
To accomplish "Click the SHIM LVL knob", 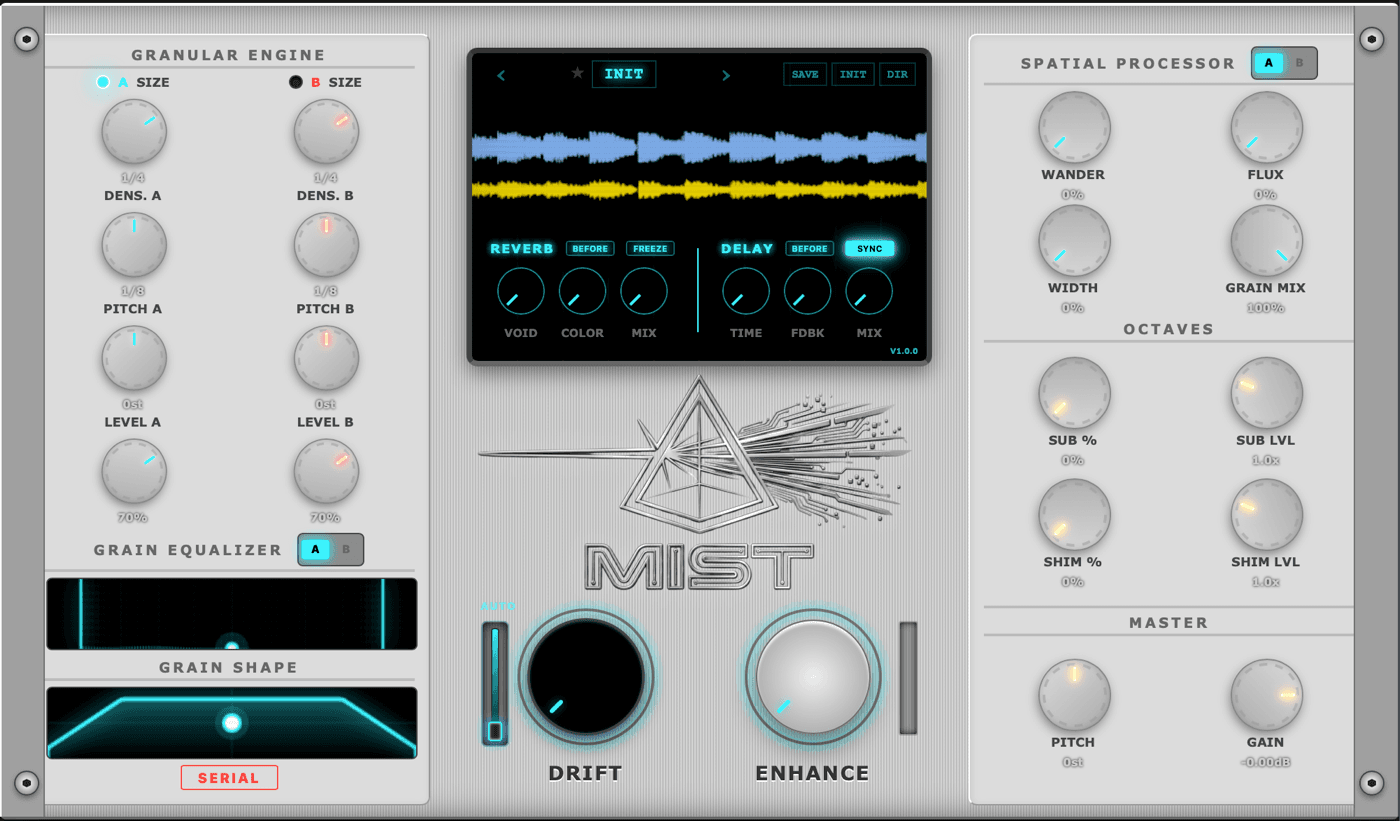I will pos(1266,514).
